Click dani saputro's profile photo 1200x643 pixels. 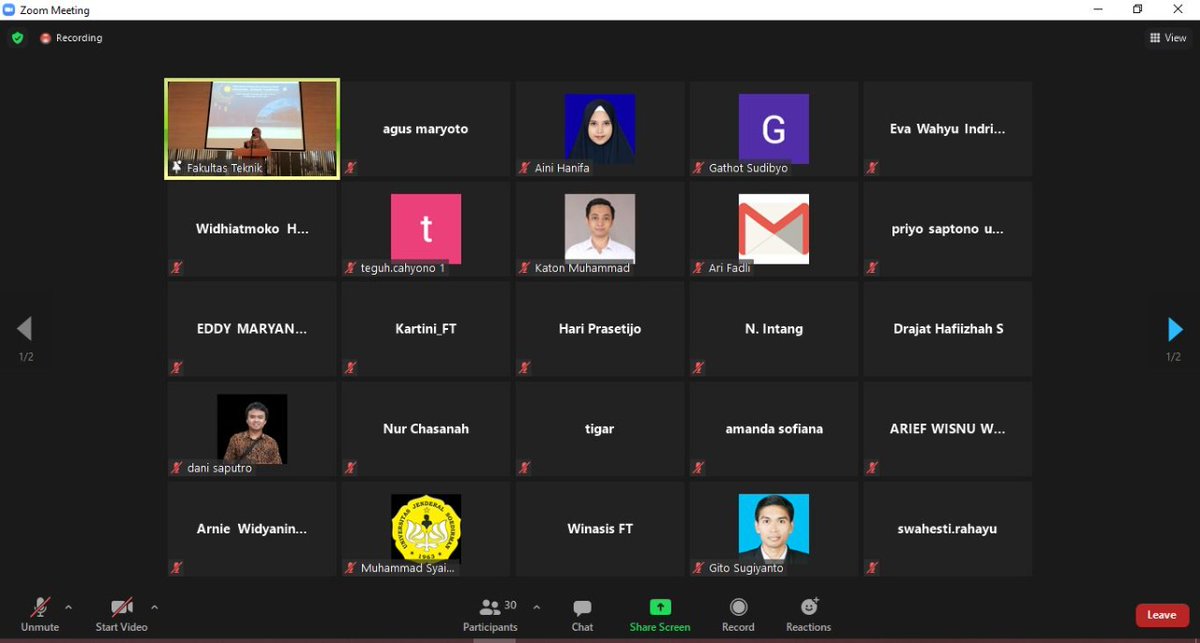[x=252, y=428]
